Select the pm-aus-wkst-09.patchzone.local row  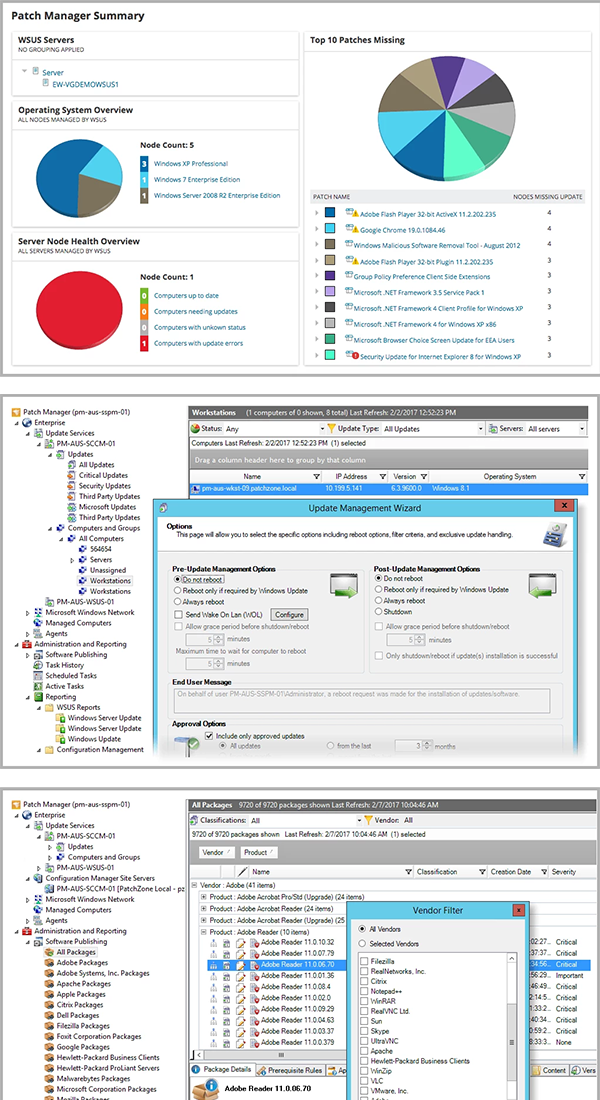coord(388,489)
